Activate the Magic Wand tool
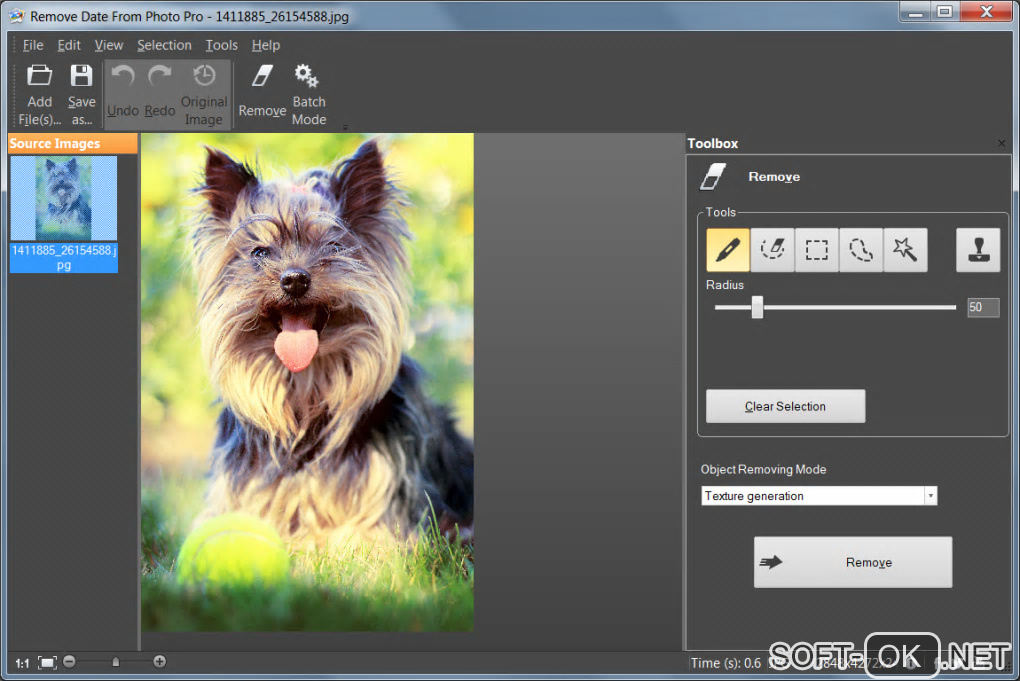The image size is (1020, 681). point(905,250)
